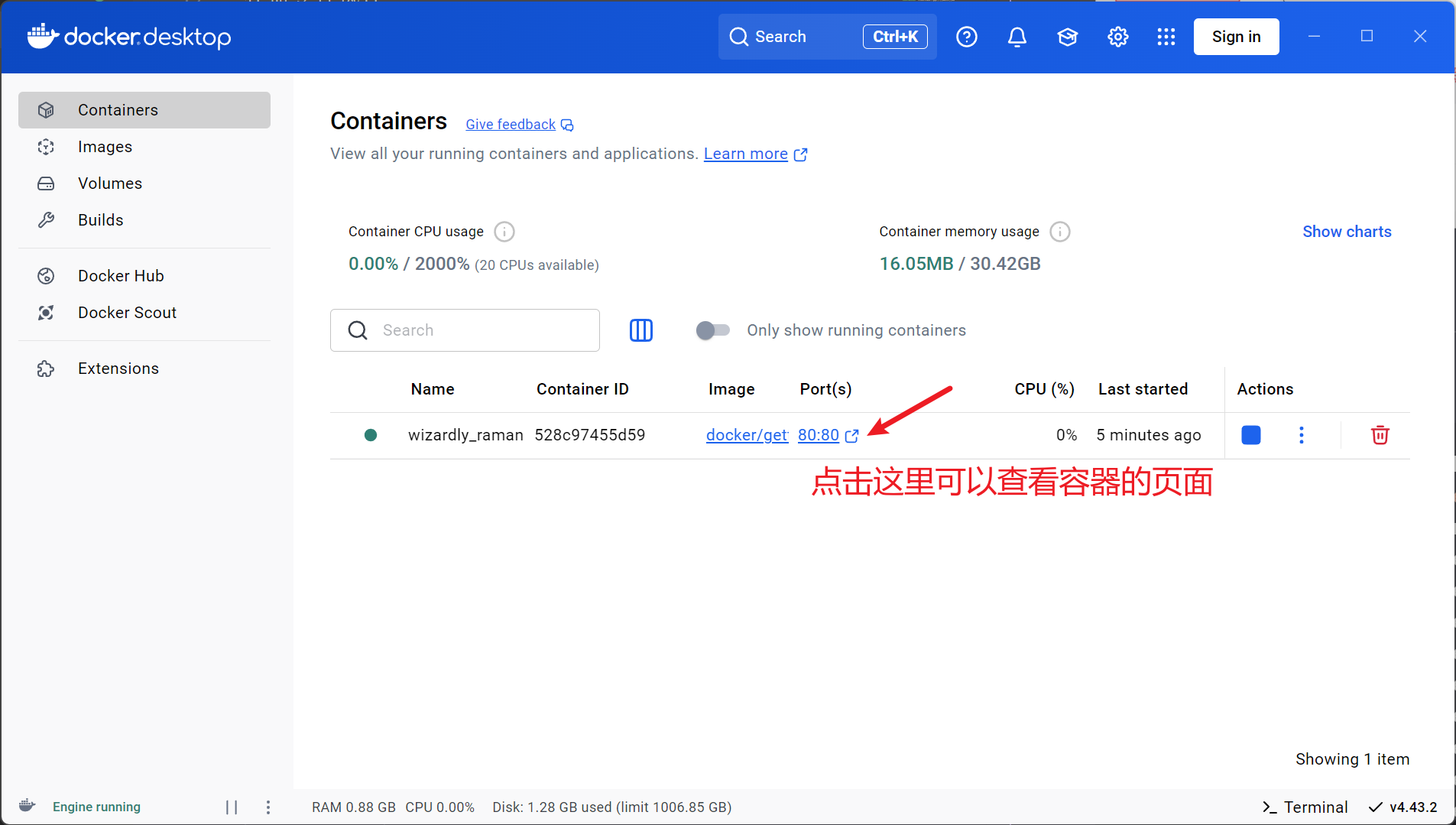Switch to the Images section
This screenshot has width=1456, height=825.
pyautogui.click(x=105, y=147)
